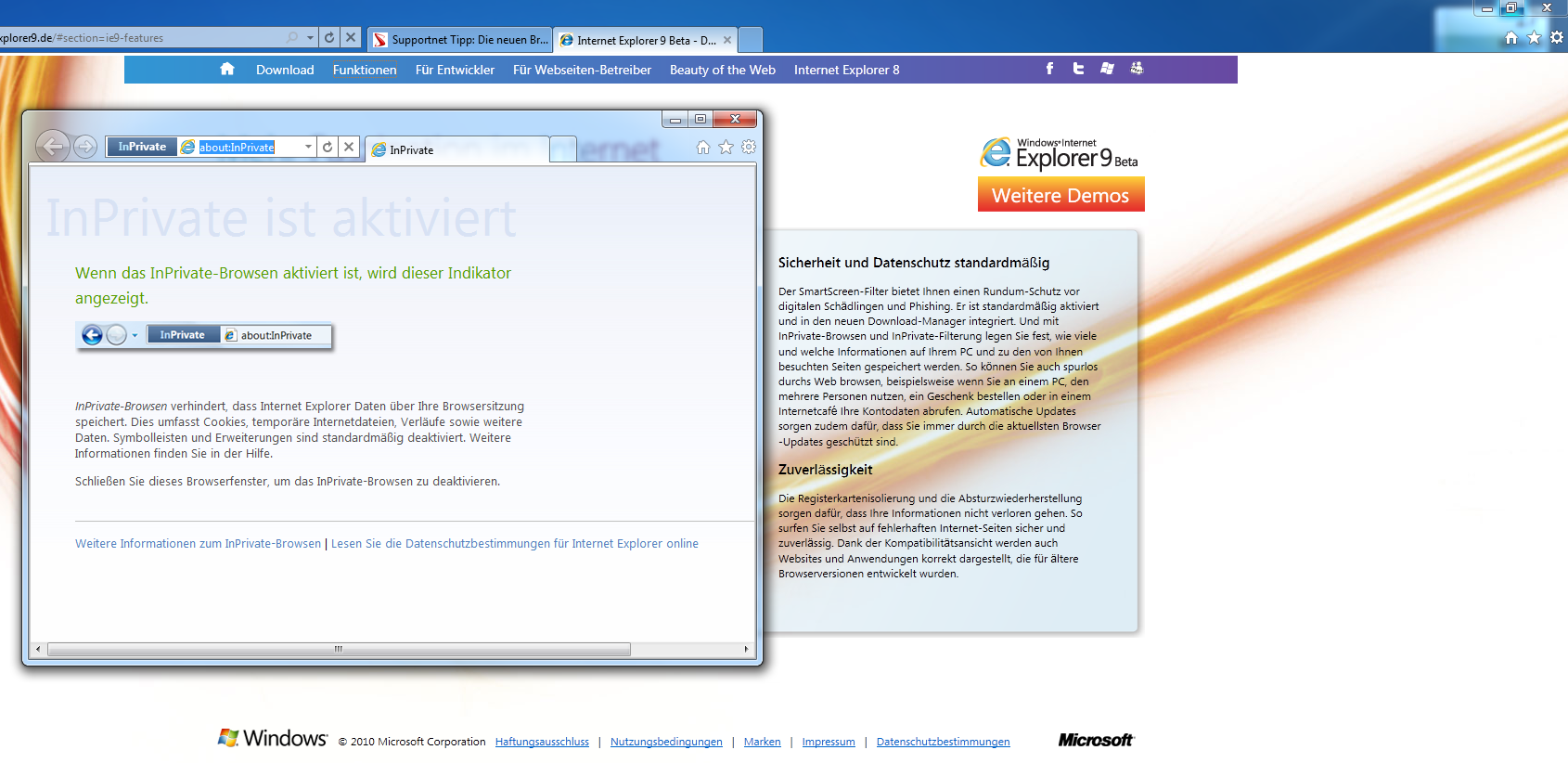This screenshot has width=1568, height=763.
Task: Click the outer browser address field
Action: (x=139, y=37)
